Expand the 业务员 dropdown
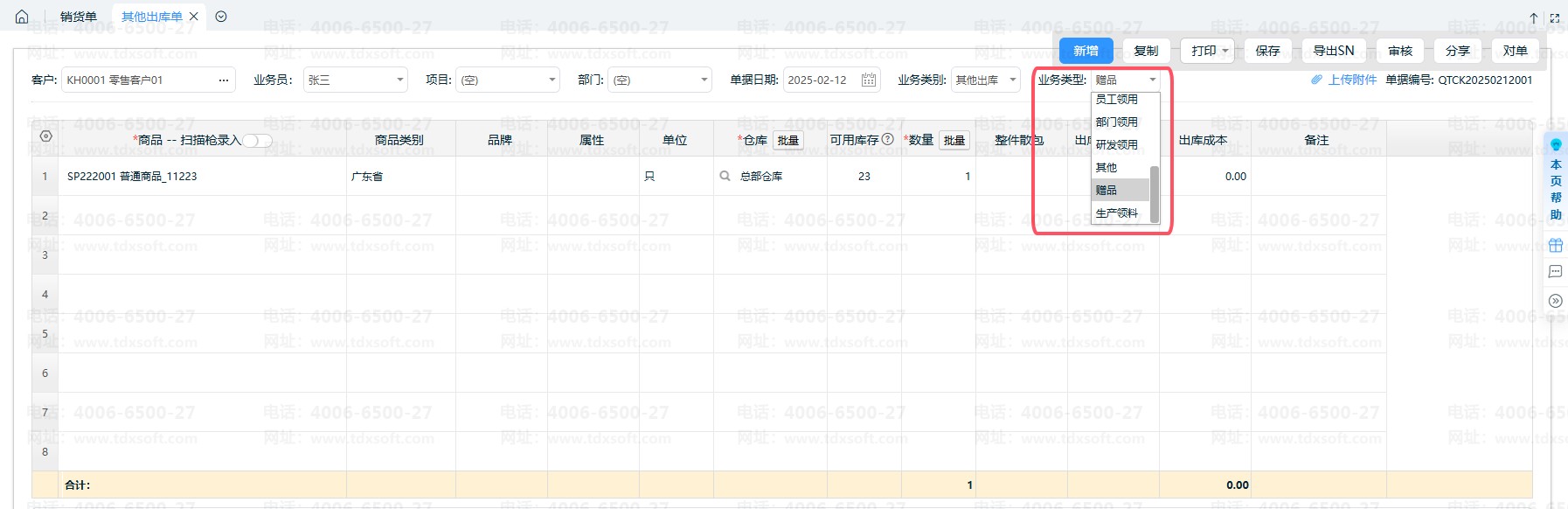 400,80
